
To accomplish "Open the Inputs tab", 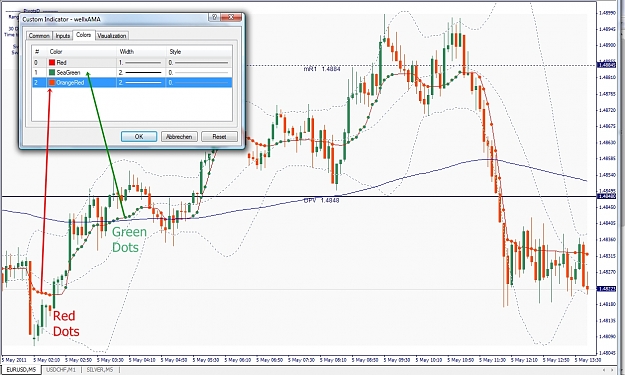I will pos(63,36).
